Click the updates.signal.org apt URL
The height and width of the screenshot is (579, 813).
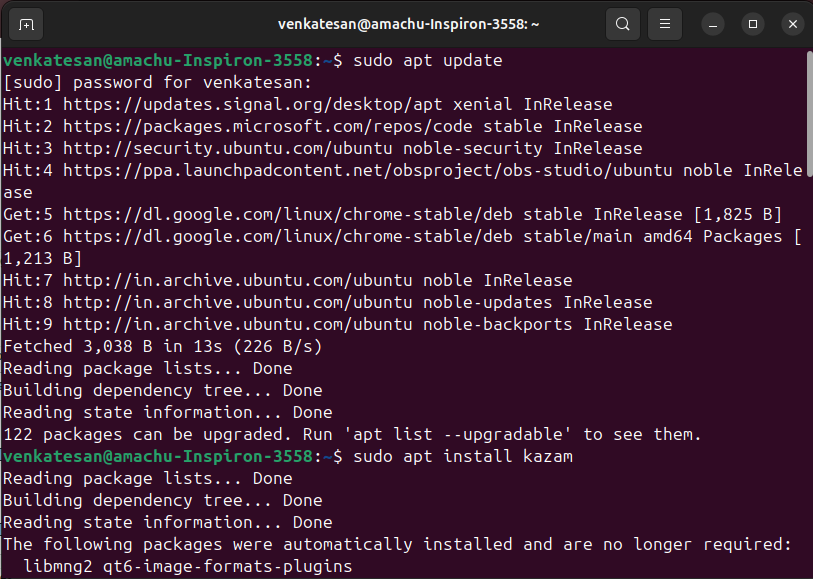pyautogui.click(x=253, y=105)
